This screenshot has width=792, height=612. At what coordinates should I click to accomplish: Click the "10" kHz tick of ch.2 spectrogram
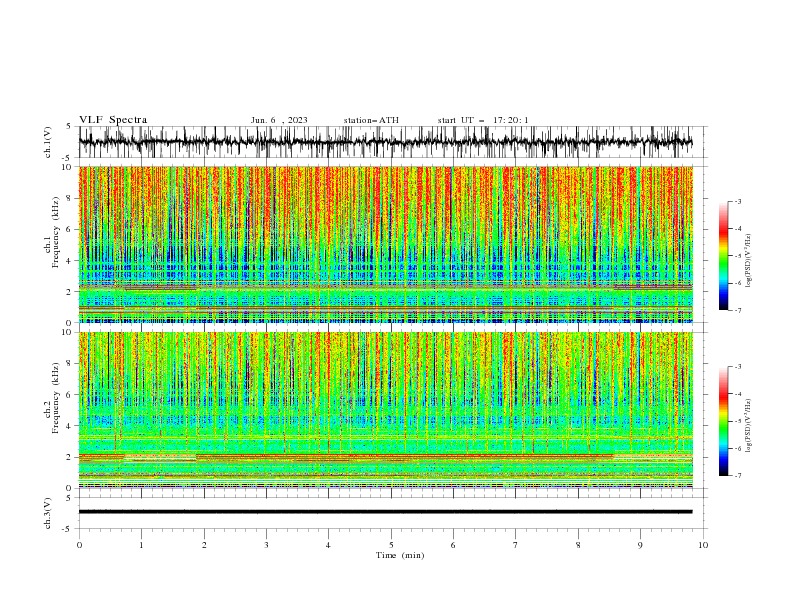pos(68,332)
